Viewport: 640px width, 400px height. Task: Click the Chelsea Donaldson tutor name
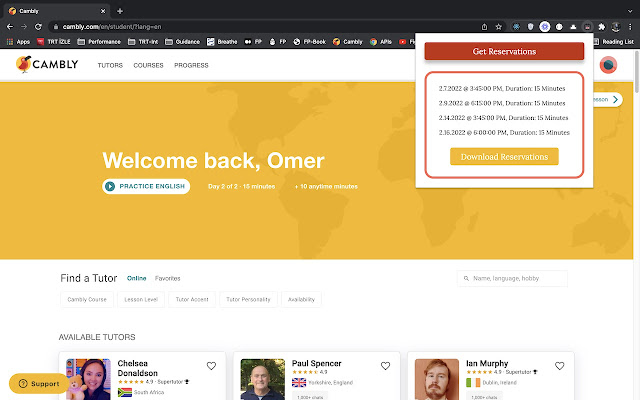coord(138,368)
